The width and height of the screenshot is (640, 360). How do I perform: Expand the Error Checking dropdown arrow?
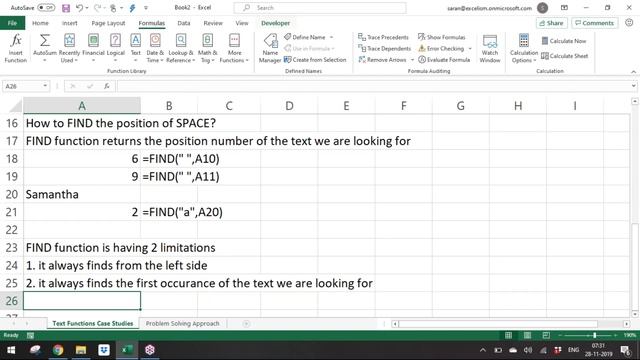[470, 49]
